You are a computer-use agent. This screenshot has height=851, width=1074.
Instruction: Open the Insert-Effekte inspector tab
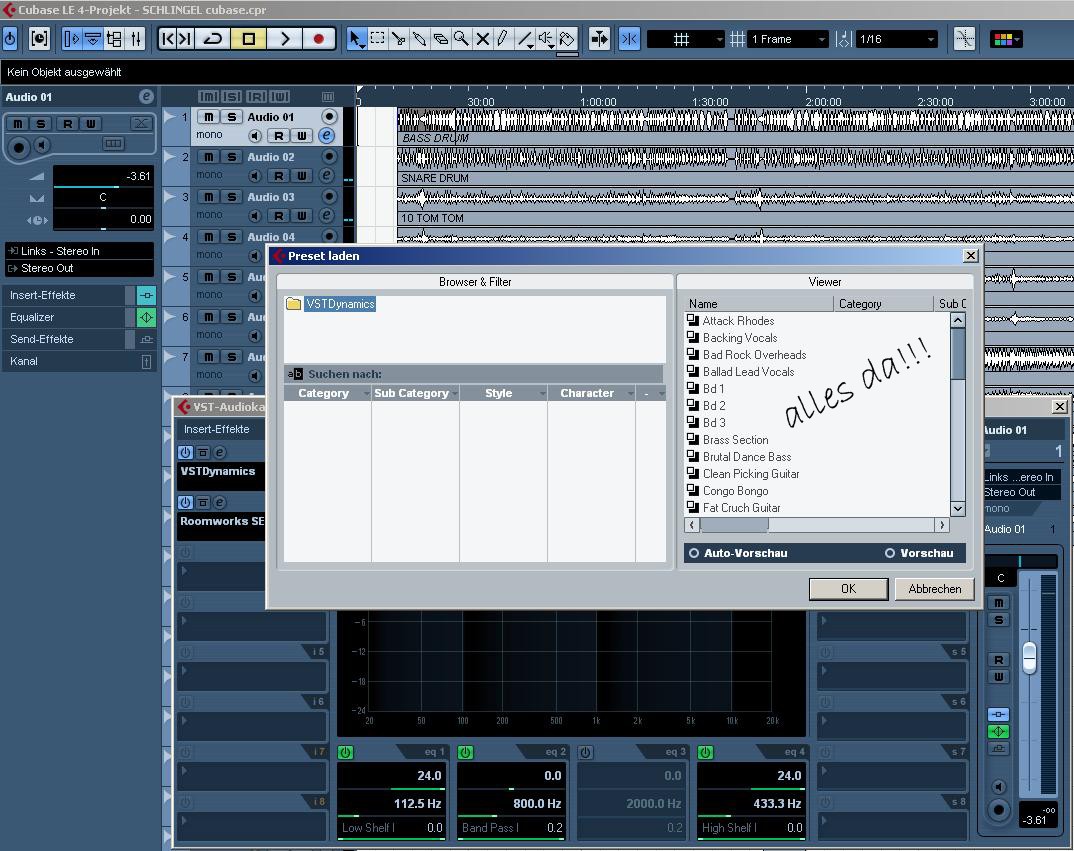point(65,295)
